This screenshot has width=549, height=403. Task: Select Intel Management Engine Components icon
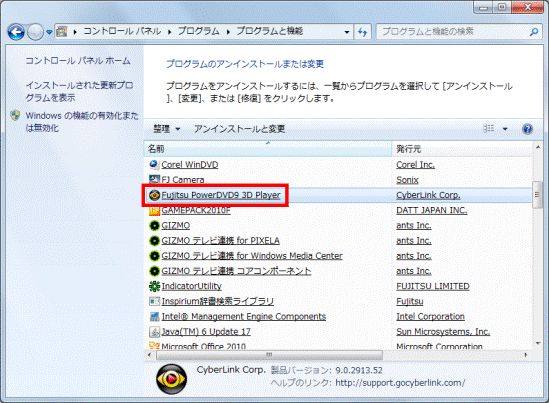click(x=154, y=317)
